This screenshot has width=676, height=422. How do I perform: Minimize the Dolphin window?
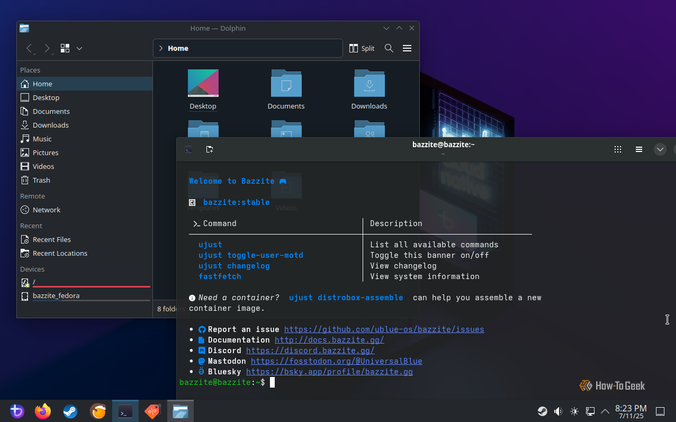tap(386, 28)
